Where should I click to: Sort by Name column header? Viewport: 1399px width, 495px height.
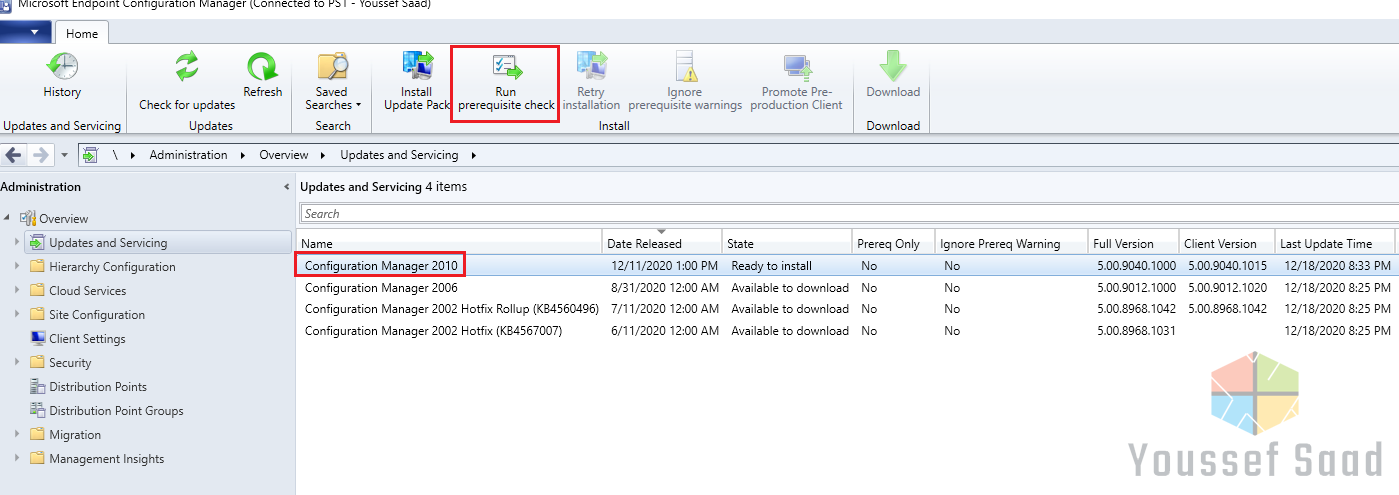(x=449, y=243)
